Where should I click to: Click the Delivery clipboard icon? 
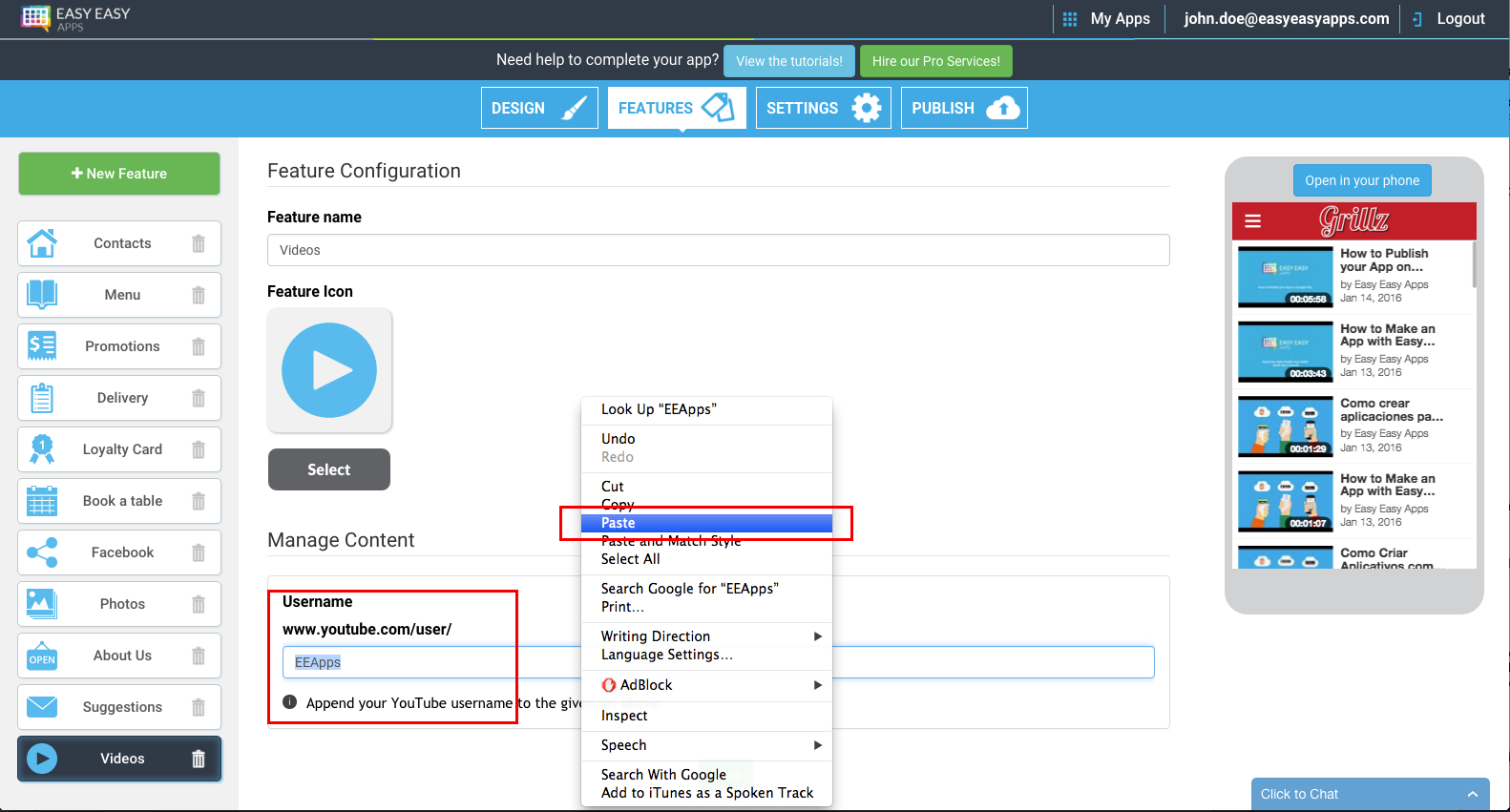(42, 398)
